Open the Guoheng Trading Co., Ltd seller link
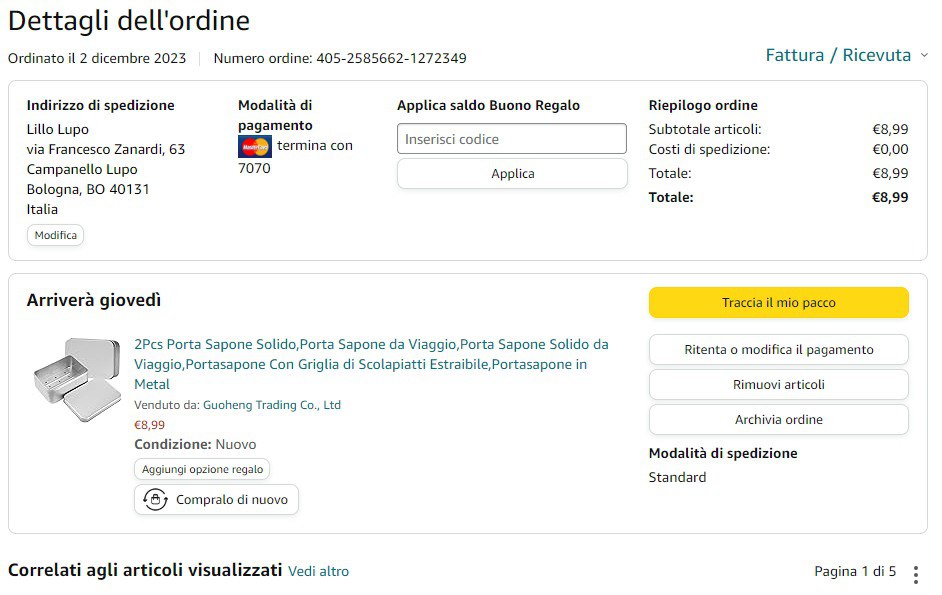The height and width of the screenshot is (595, 942). [x=272, y=405]
